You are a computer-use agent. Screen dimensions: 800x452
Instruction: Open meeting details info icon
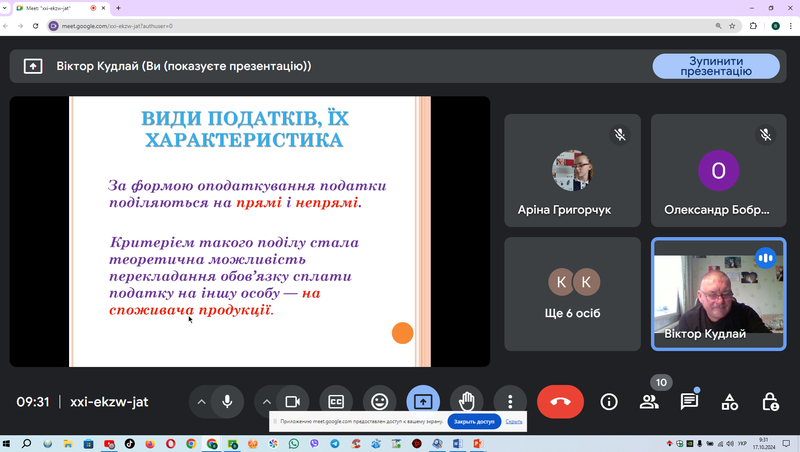pyautogui.click(x=609, y=402)
